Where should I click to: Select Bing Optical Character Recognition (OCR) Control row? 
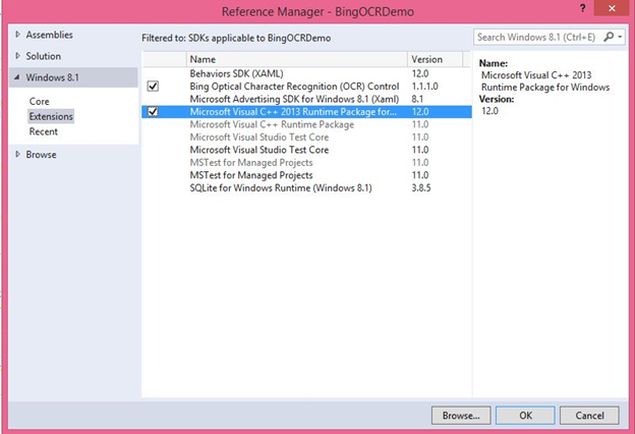pos(307,86)
